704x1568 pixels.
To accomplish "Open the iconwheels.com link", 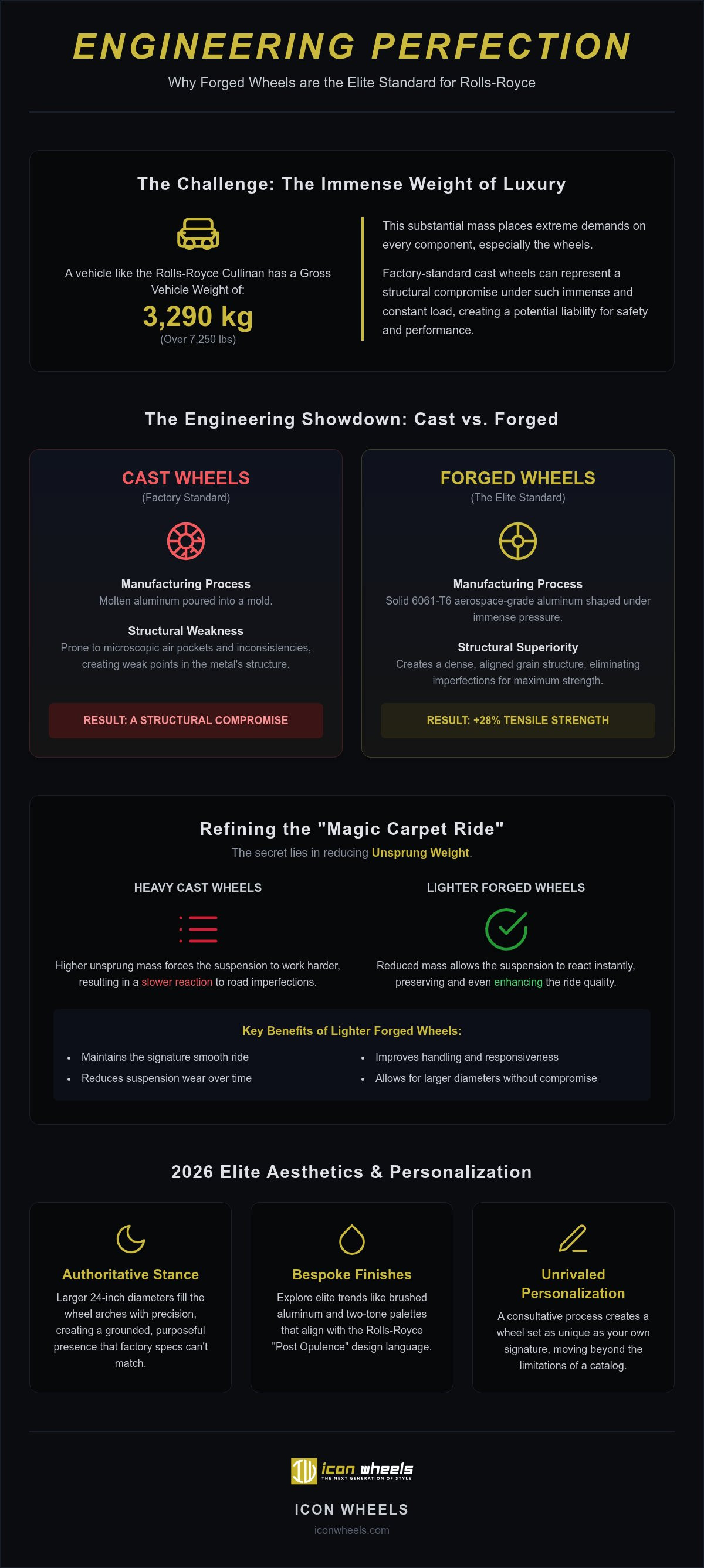I will 352,1530.
